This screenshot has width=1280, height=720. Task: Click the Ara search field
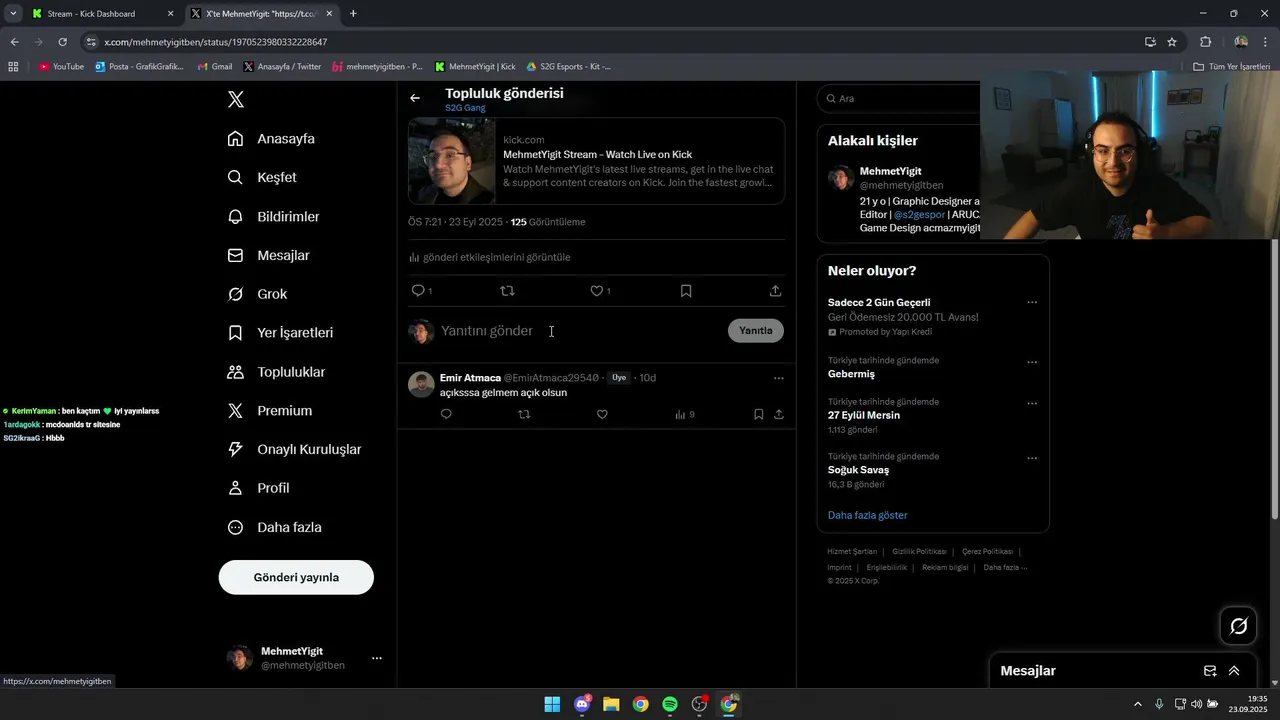900,99
